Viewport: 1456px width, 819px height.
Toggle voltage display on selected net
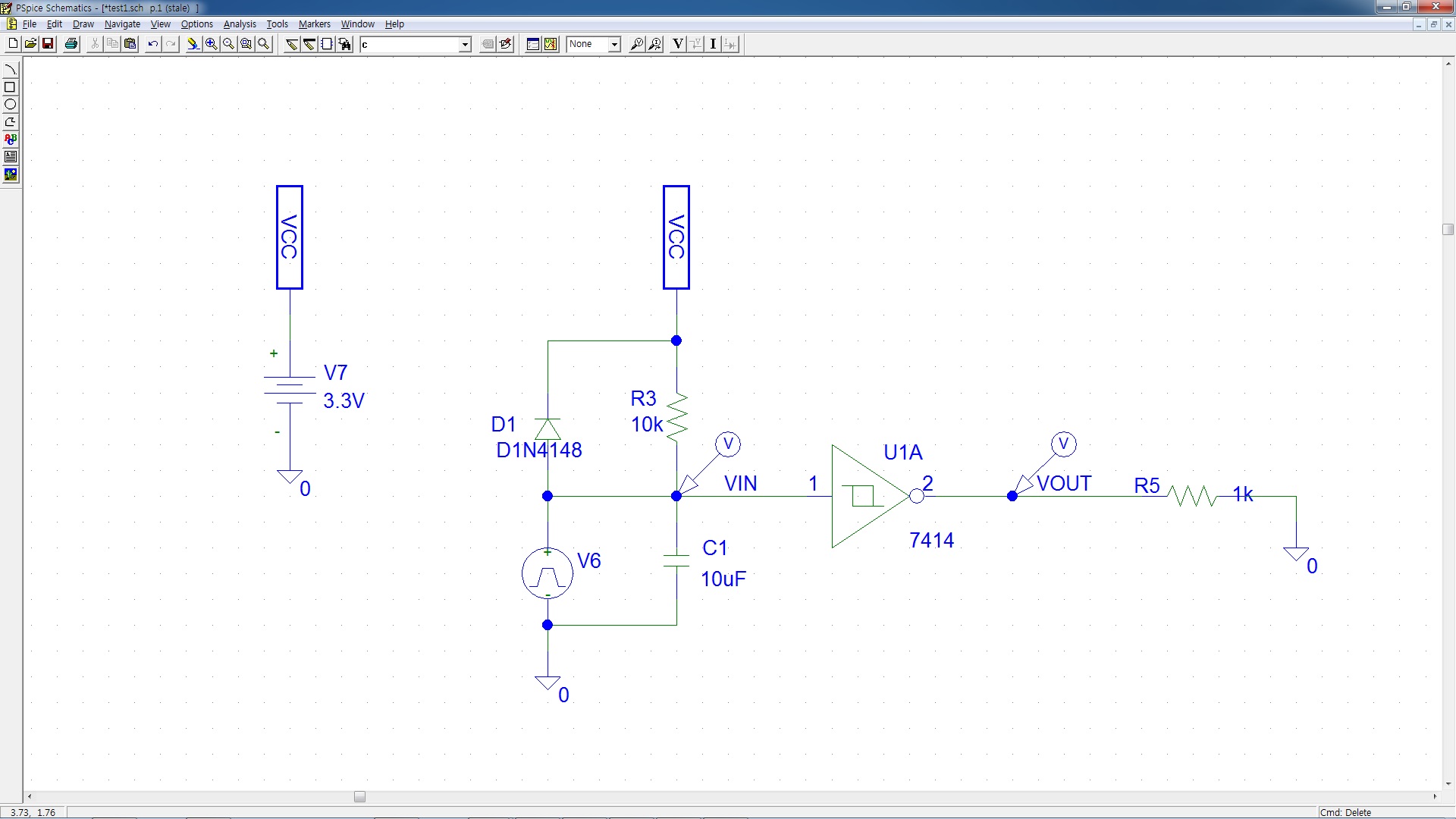[695, 44]
